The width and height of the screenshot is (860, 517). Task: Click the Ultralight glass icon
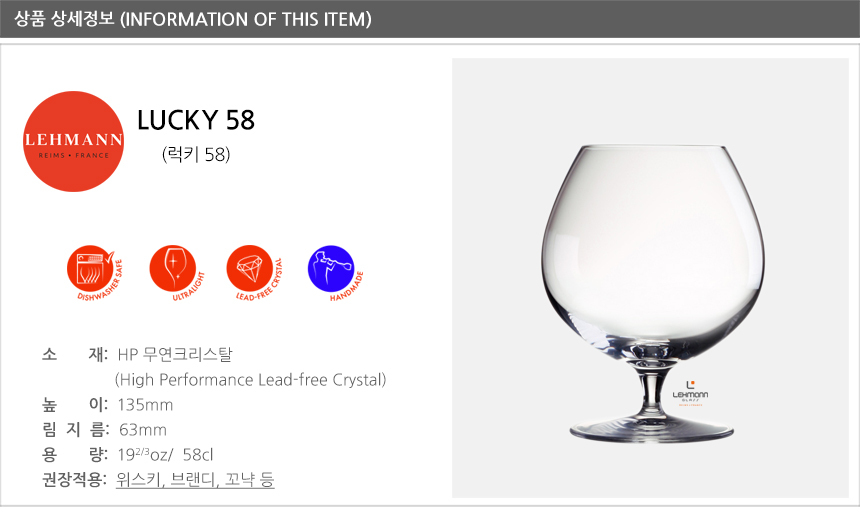172,268
